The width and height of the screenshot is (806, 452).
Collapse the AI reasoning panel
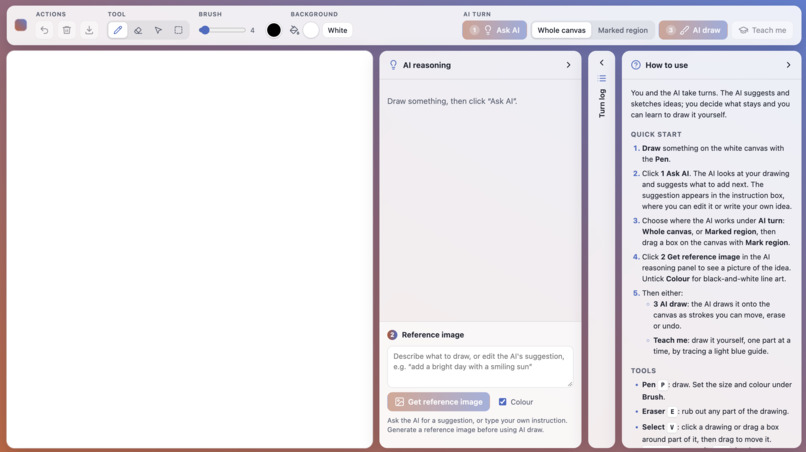[568, 65]
